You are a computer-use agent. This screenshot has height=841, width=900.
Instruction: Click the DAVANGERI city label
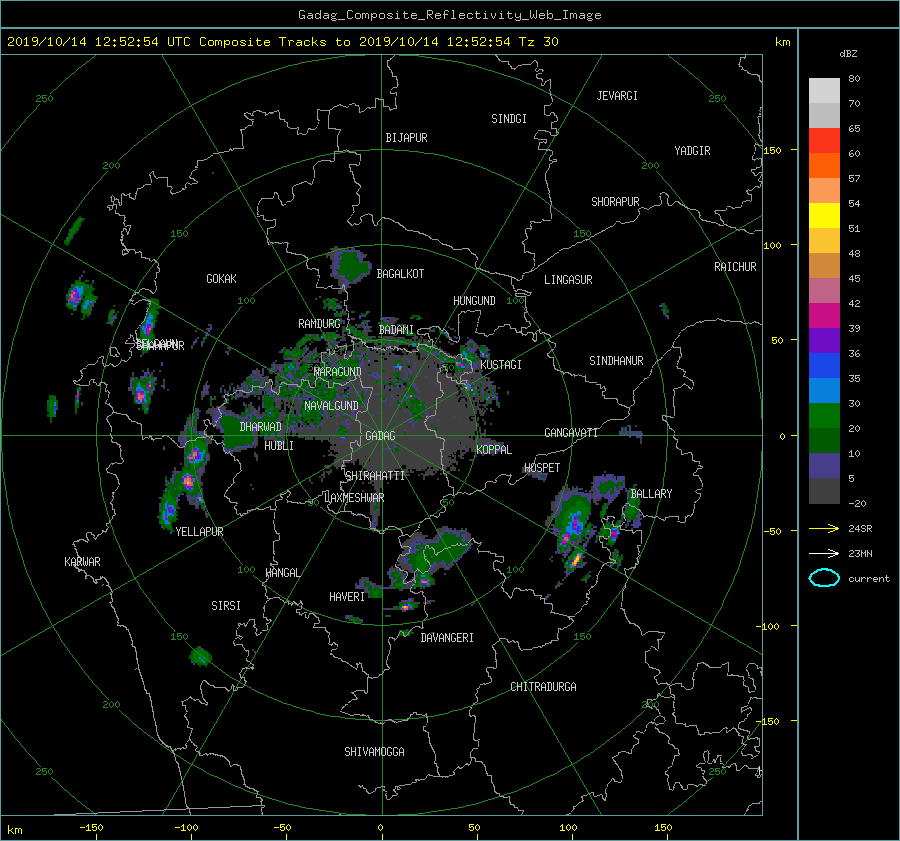[447, 638]
